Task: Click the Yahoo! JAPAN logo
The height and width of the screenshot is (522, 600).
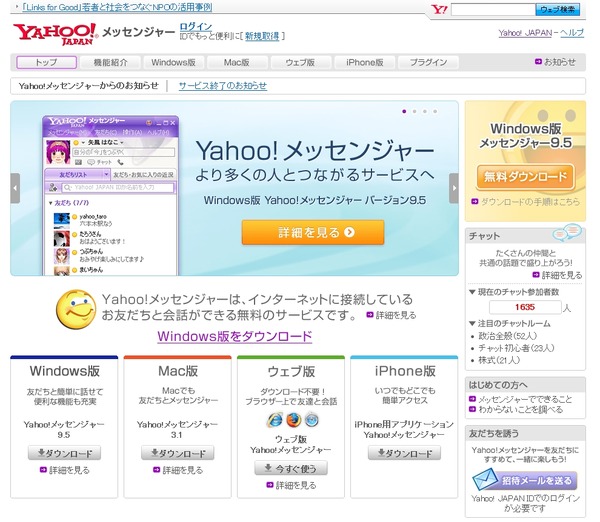Action: coord(54,33)
